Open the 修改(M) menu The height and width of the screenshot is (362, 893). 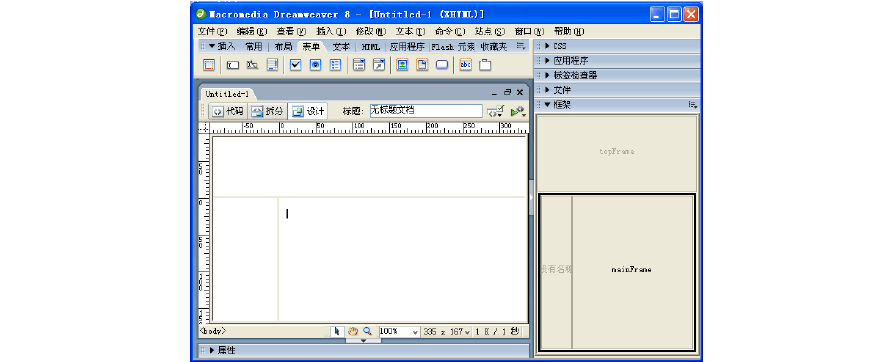click(x=371, y=32)
